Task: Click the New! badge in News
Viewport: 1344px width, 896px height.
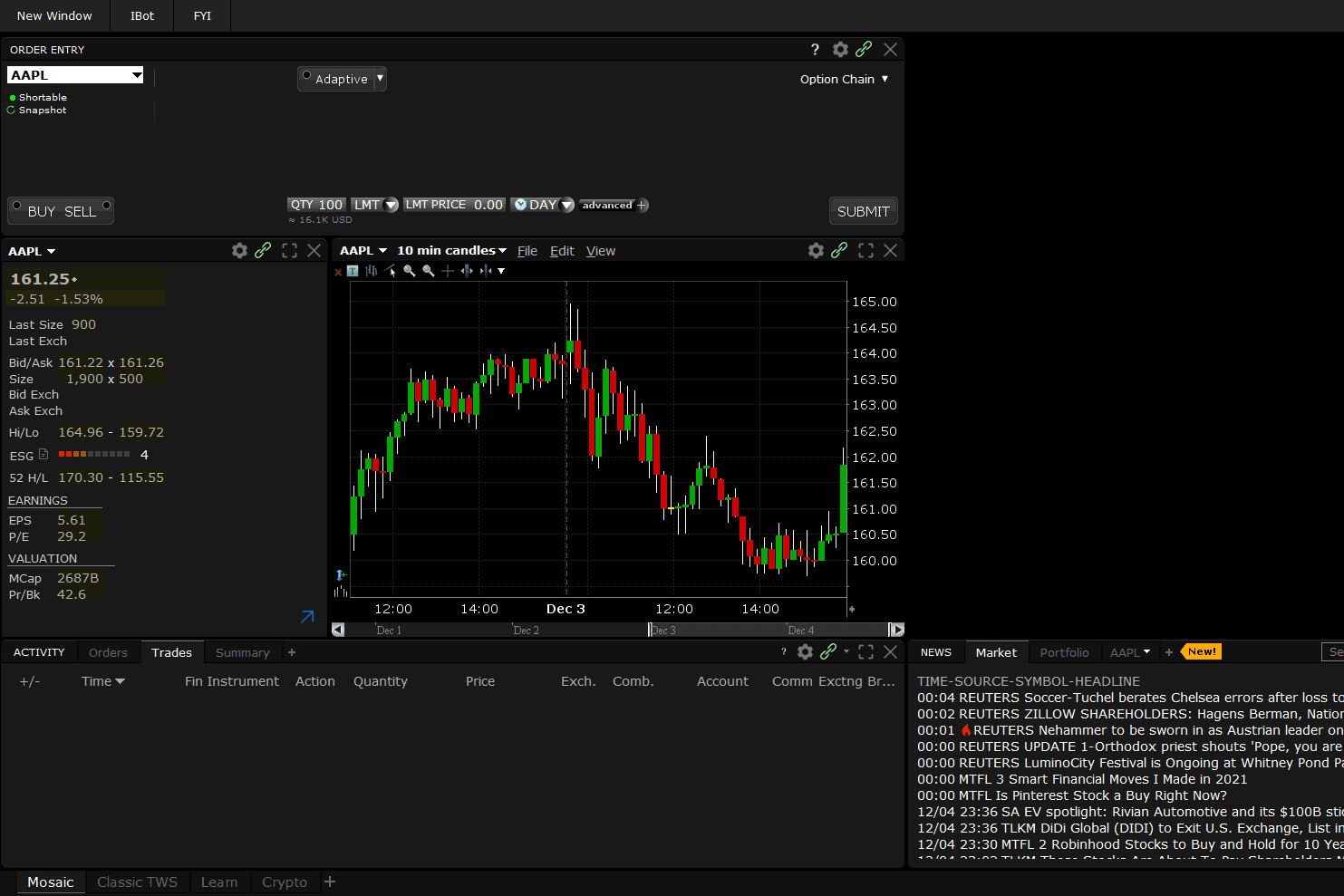Action: pyautogui.click(x=1202, y=651)
